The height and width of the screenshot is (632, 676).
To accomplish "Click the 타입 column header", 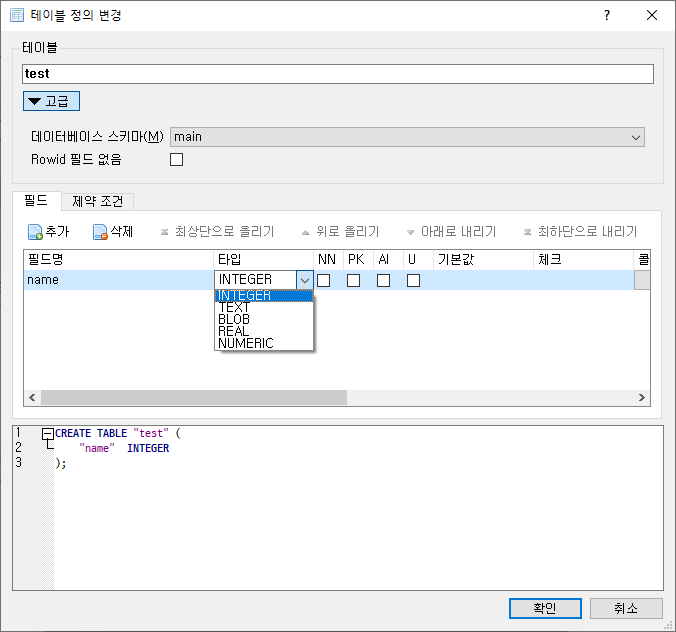I will click(263, 260).
